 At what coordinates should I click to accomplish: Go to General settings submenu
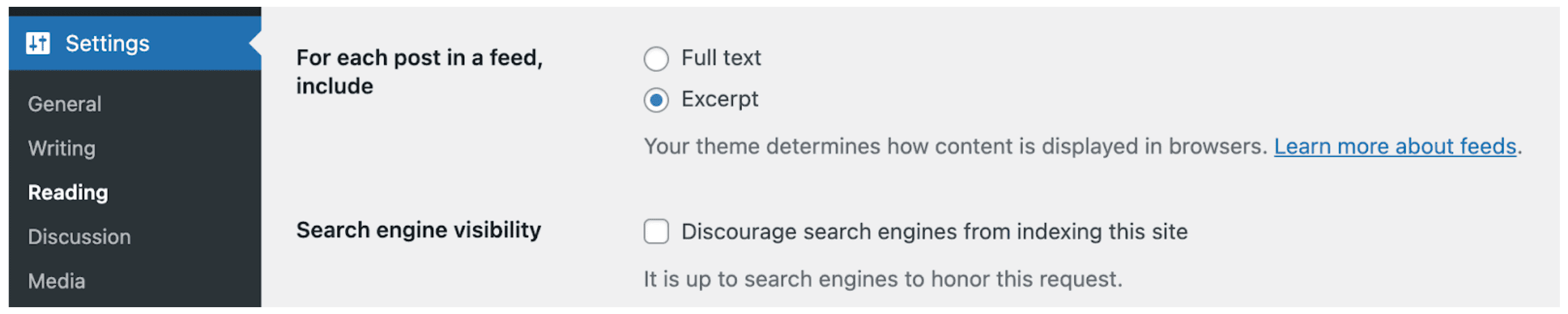(65, 104)
